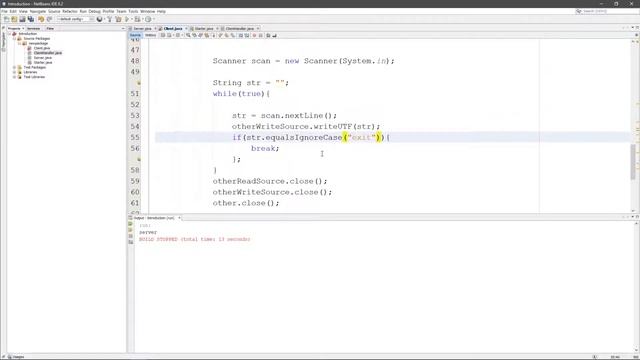This screenshot has height=360, width=640.
Task: Click the Undo arrow icon
Action: 41,19
